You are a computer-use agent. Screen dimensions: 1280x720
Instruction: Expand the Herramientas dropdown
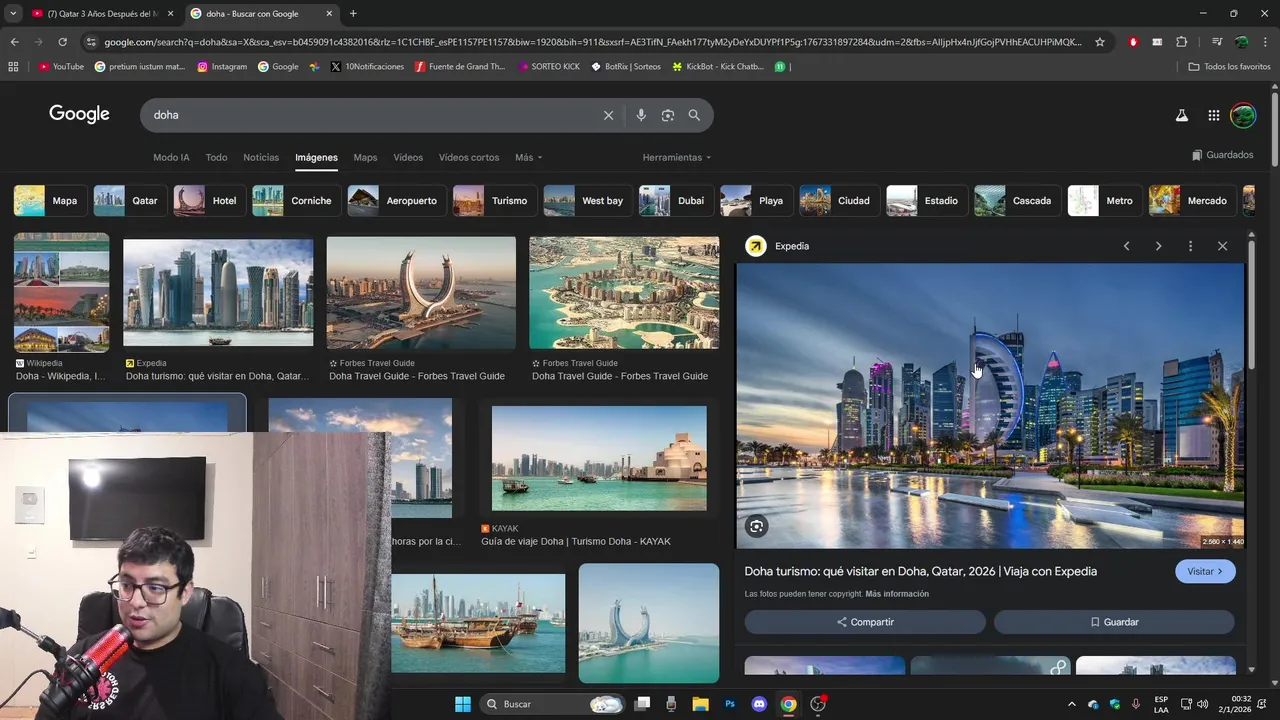point(677,157)
